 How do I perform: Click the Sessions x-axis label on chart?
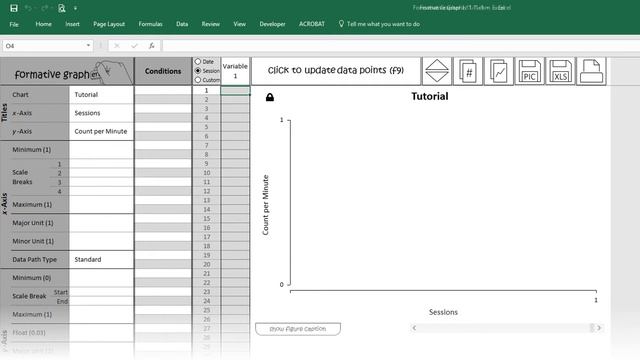click(x=443, y=312)
